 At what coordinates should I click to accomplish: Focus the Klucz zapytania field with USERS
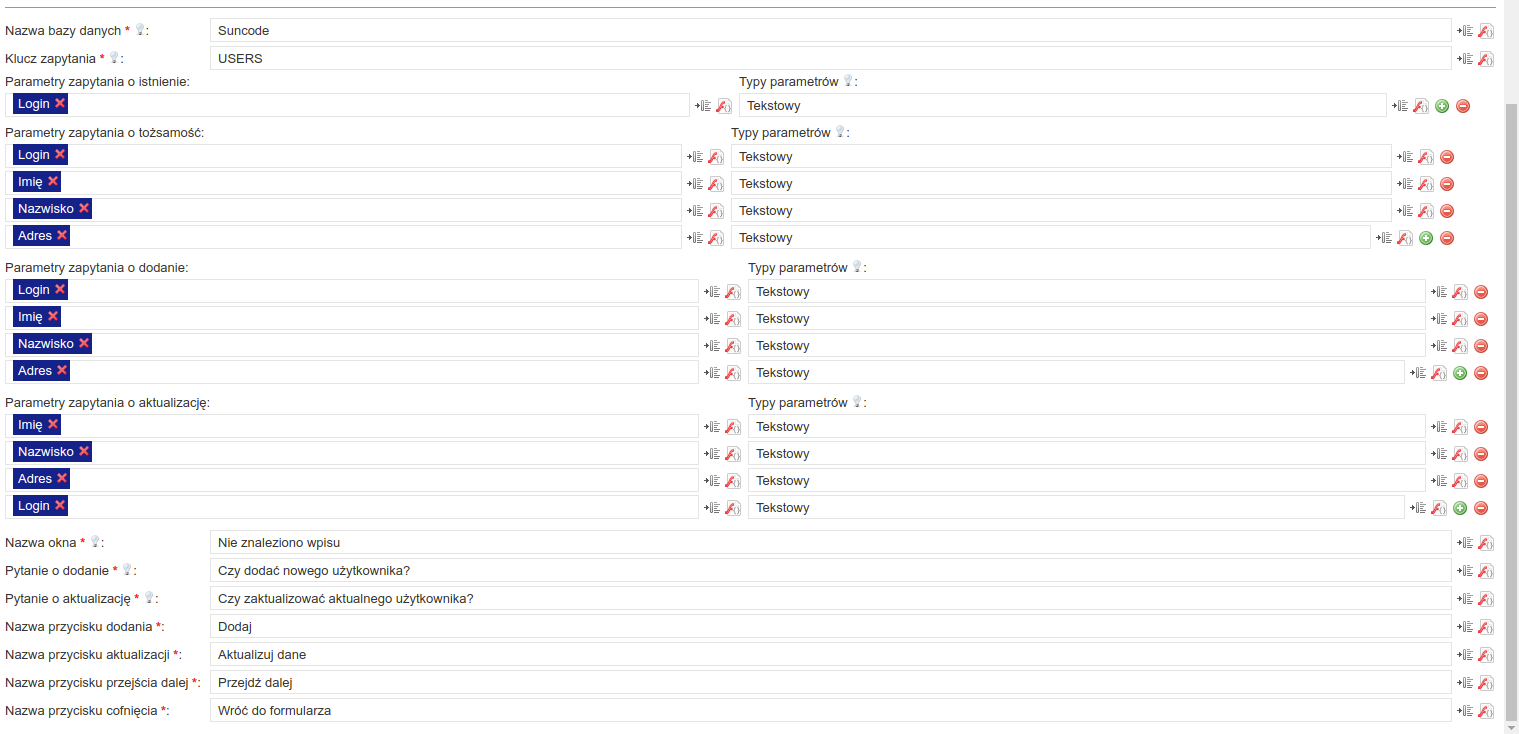click(x=830, y=58)
